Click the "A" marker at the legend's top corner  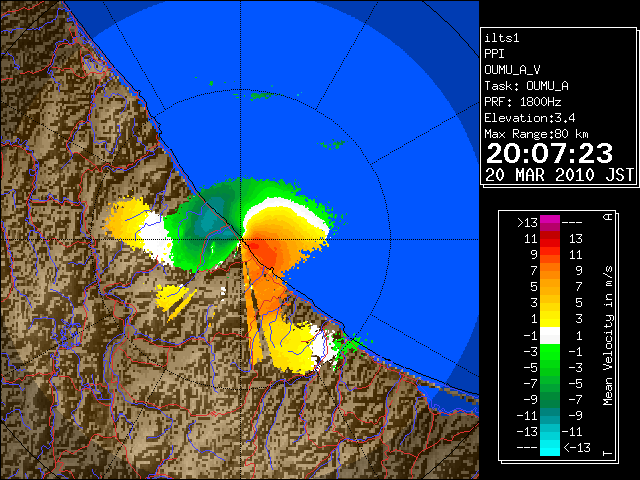click(608, 217)
